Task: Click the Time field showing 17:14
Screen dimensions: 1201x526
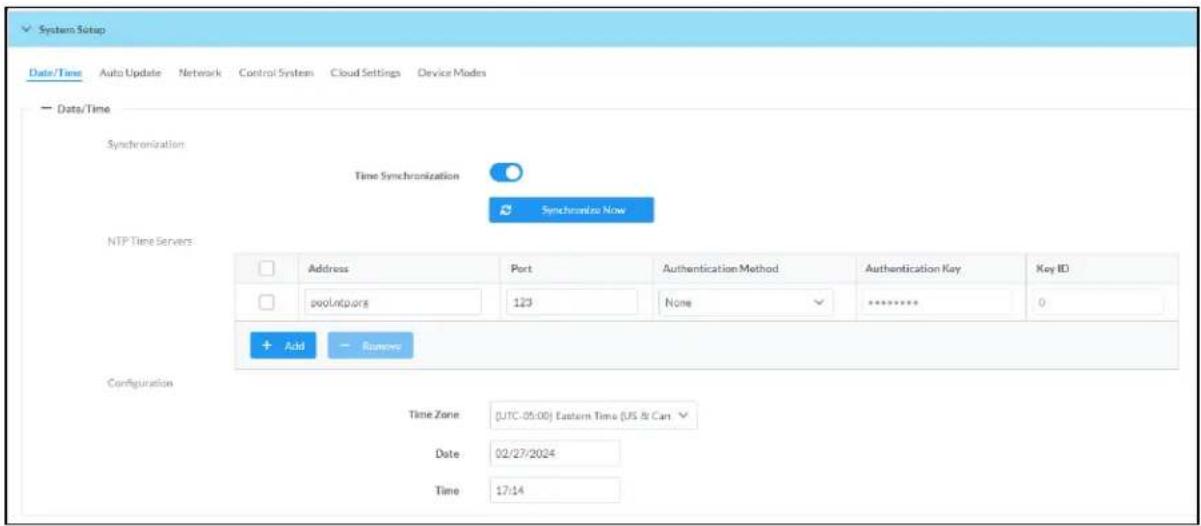Action: click(x=555, y=490)
